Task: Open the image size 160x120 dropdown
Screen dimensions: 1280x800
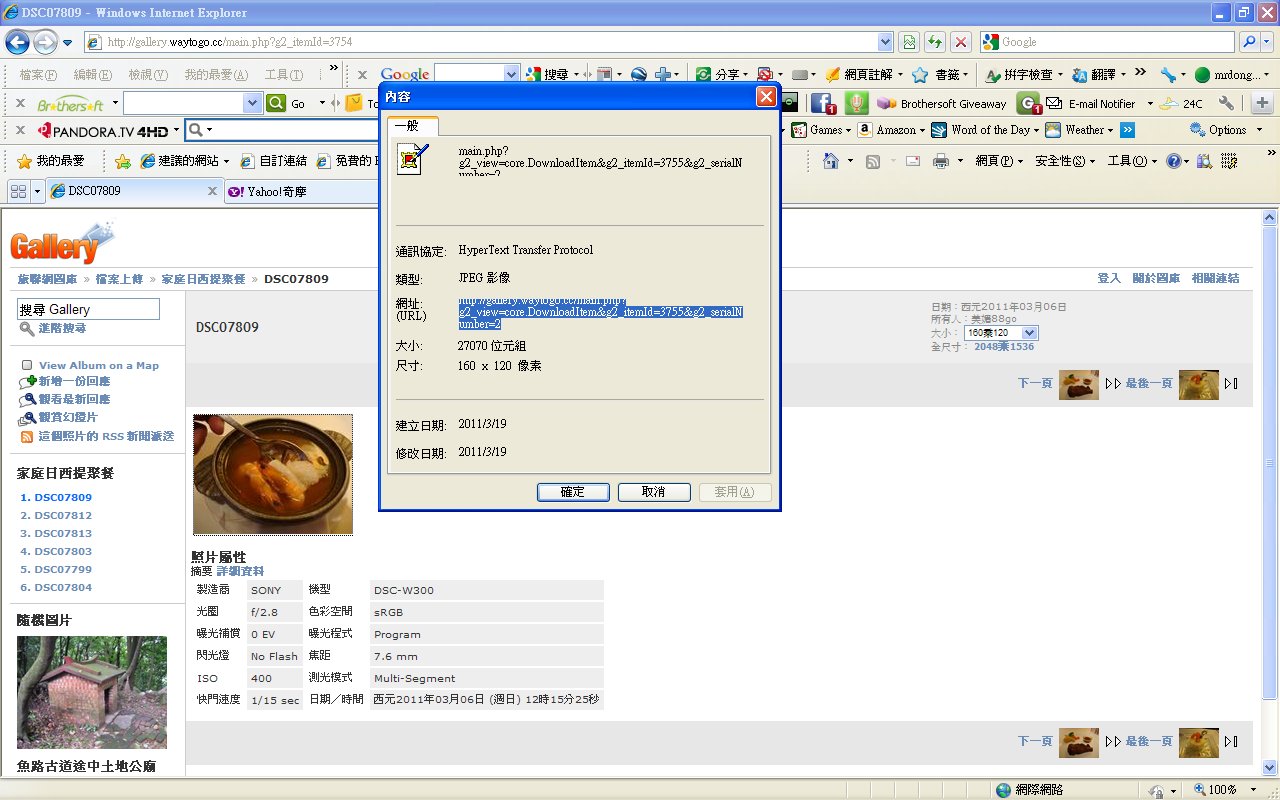Action: point(1000,333)
